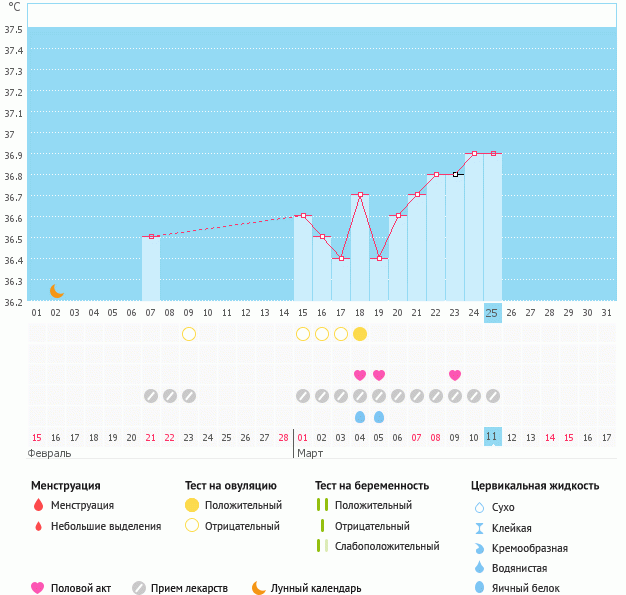Click the 36.7 temperature peak on day 18
The width and height of the screenshot is (626, 595).
click(360, 195)
